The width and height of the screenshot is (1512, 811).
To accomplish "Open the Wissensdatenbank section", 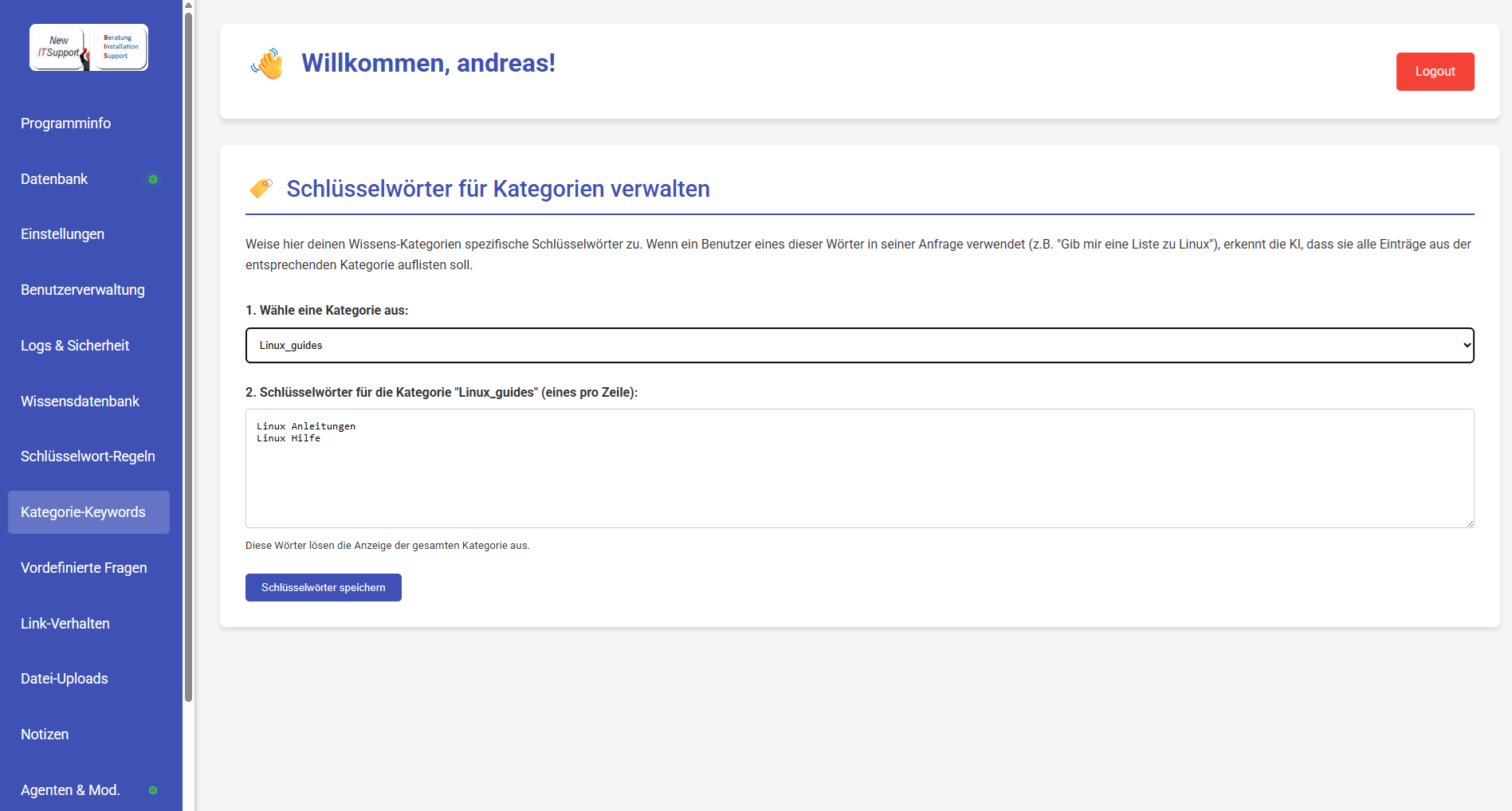I will point(80,402).
